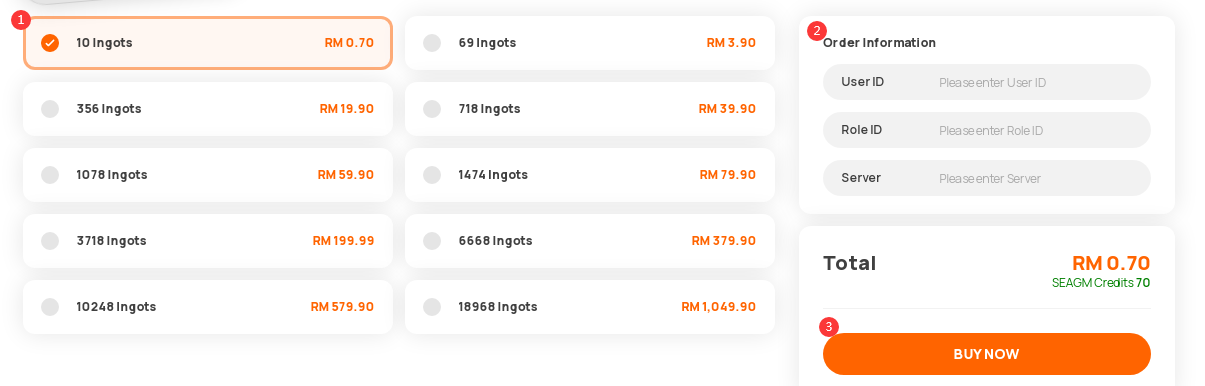The image size is (1205, 386).
Task: Choose the 10248 Ingots package
Action: point(208,307)
